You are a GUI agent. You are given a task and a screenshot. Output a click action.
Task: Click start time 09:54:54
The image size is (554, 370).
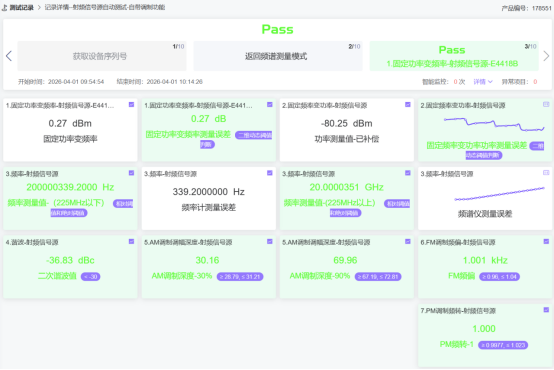click(x=76, y=82)
